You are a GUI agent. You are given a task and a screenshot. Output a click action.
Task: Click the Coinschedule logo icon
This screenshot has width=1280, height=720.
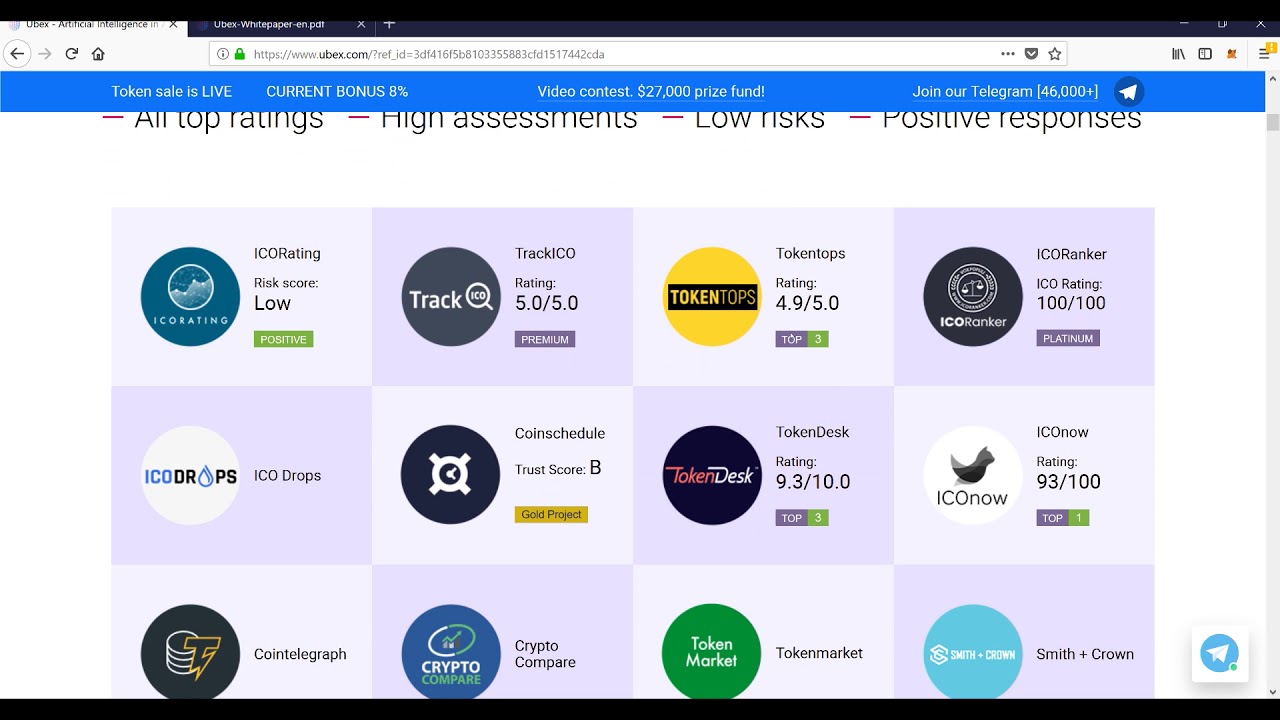(x=451, y=476)
